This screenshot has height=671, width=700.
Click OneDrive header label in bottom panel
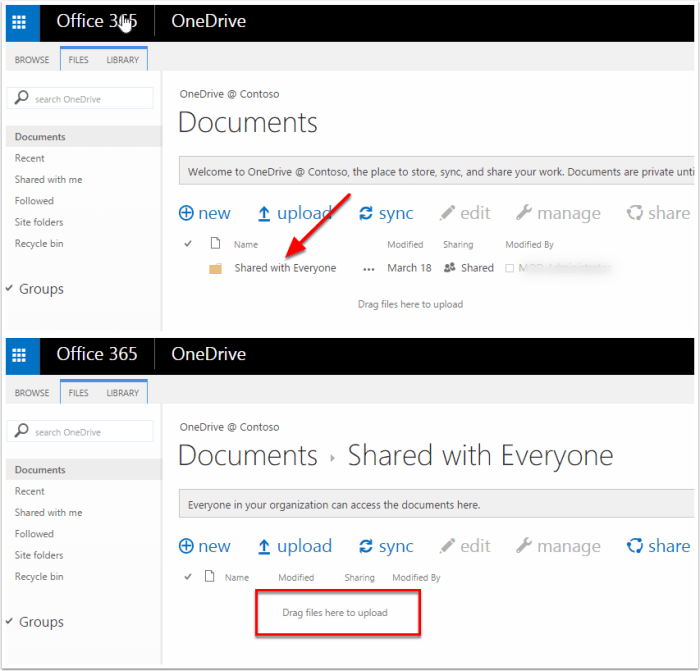(208, 354)
